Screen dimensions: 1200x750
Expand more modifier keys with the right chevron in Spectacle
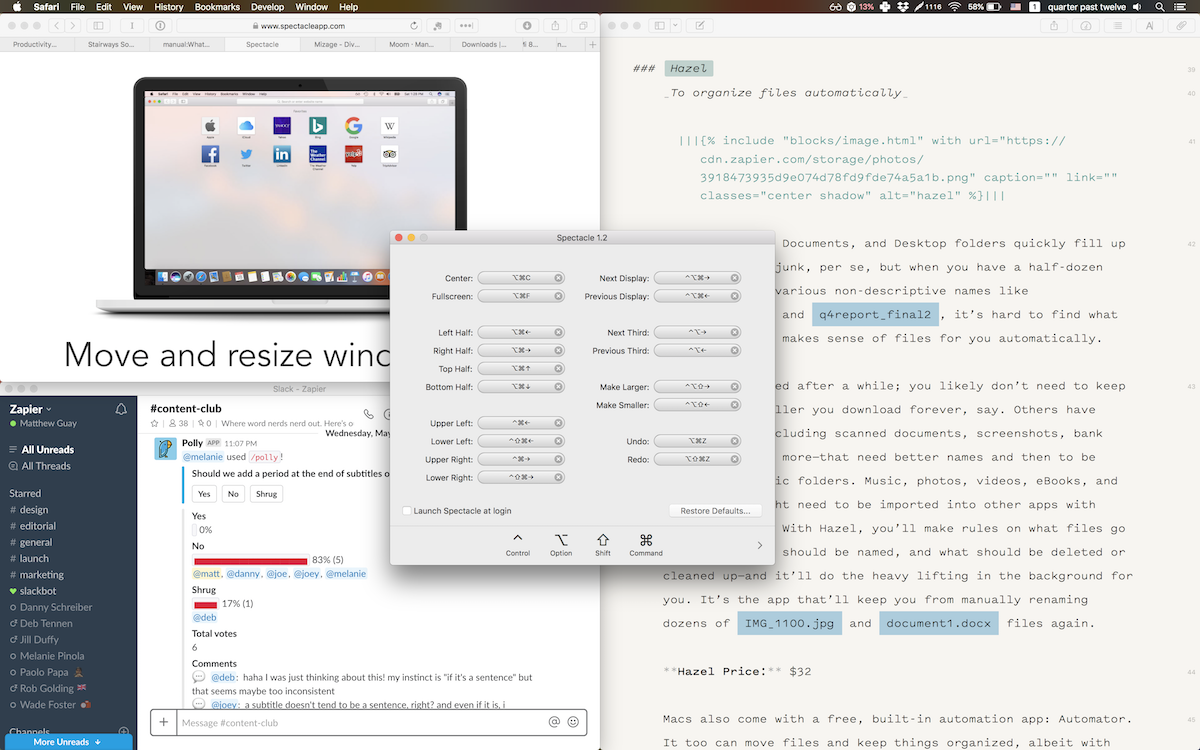(760, 545)
